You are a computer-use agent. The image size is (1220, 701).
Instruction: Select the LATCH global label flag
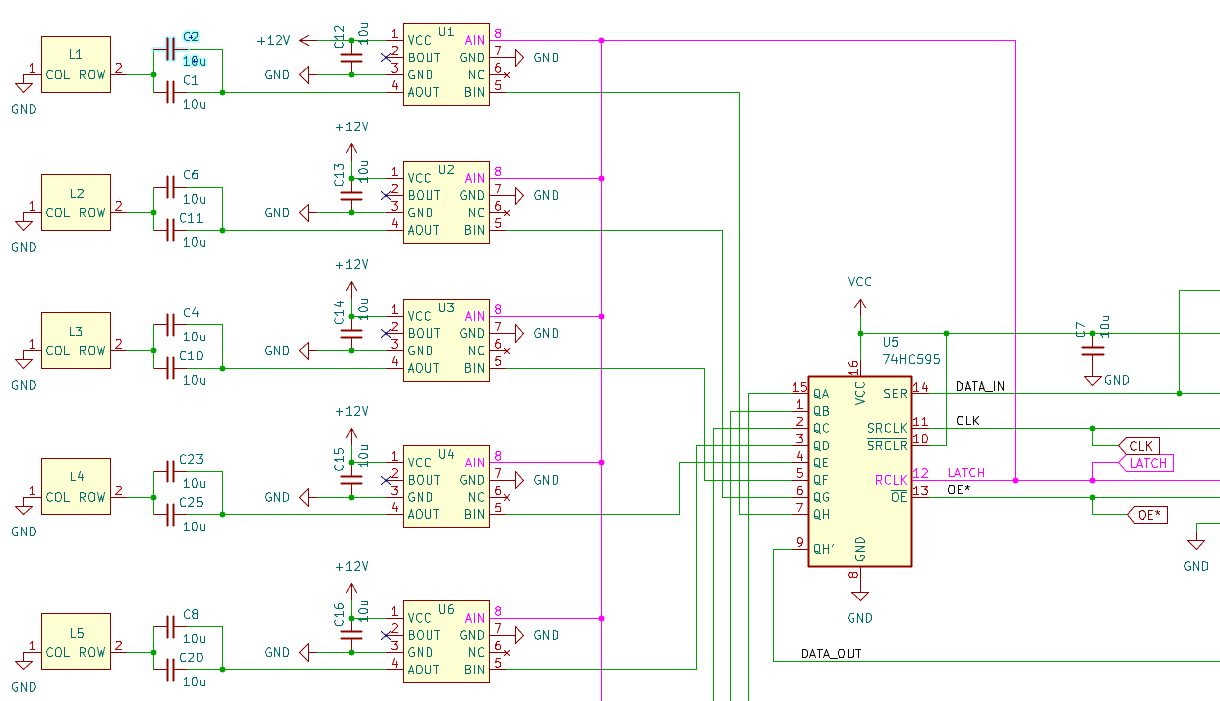point(1146,463)
